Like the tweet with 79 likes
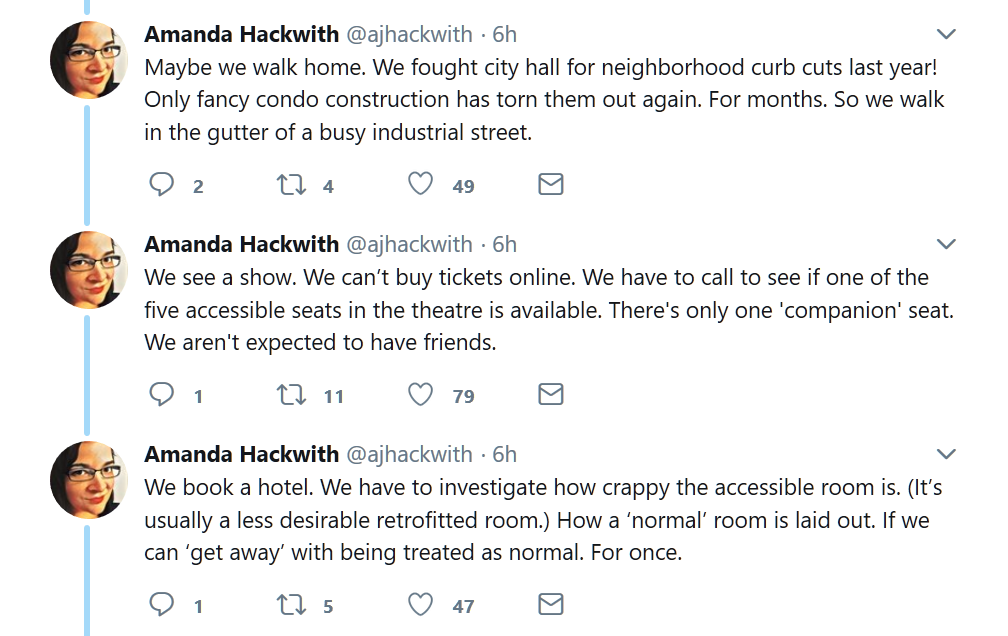The width and height of the screenshot is (1008, 636). click(421, 395)
